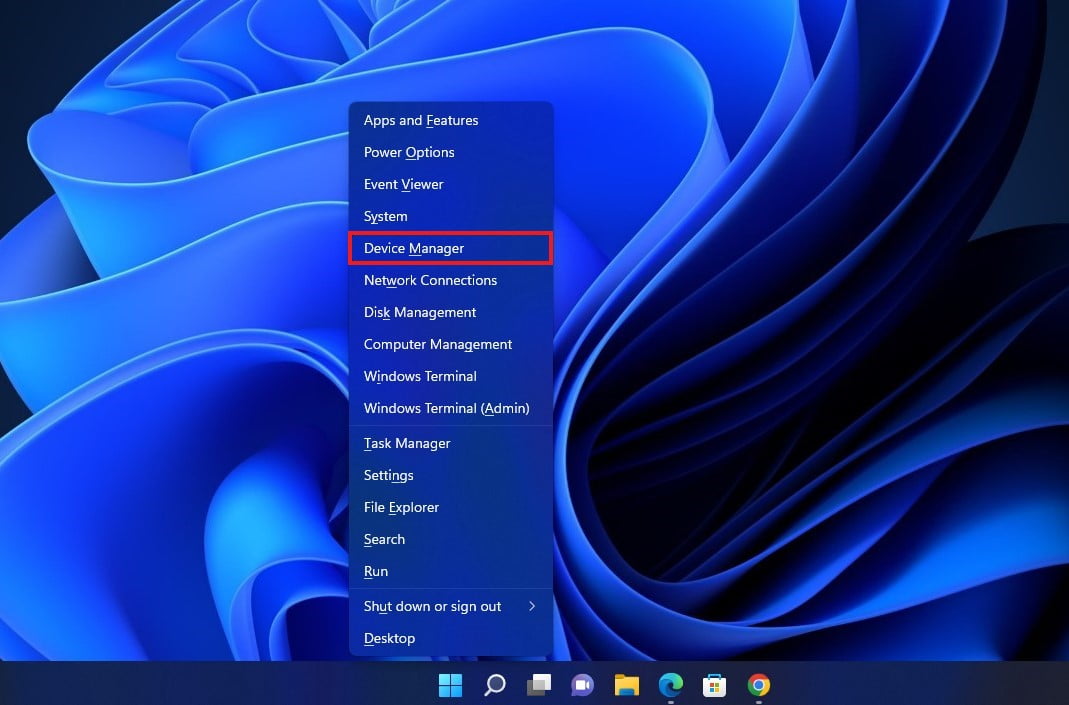Viewport: 1069px width, 705px height.
Task: Click the Windows Start button
Action: point(450,685)
